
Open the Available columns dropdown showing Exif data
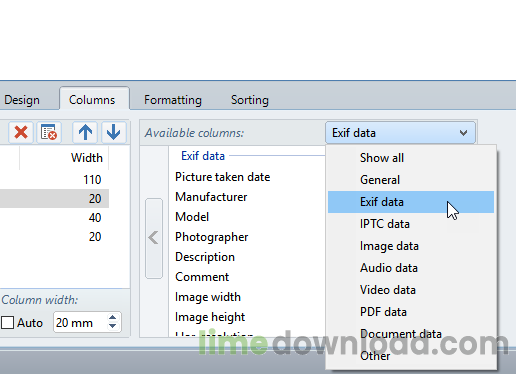click(x=400, y=133)
